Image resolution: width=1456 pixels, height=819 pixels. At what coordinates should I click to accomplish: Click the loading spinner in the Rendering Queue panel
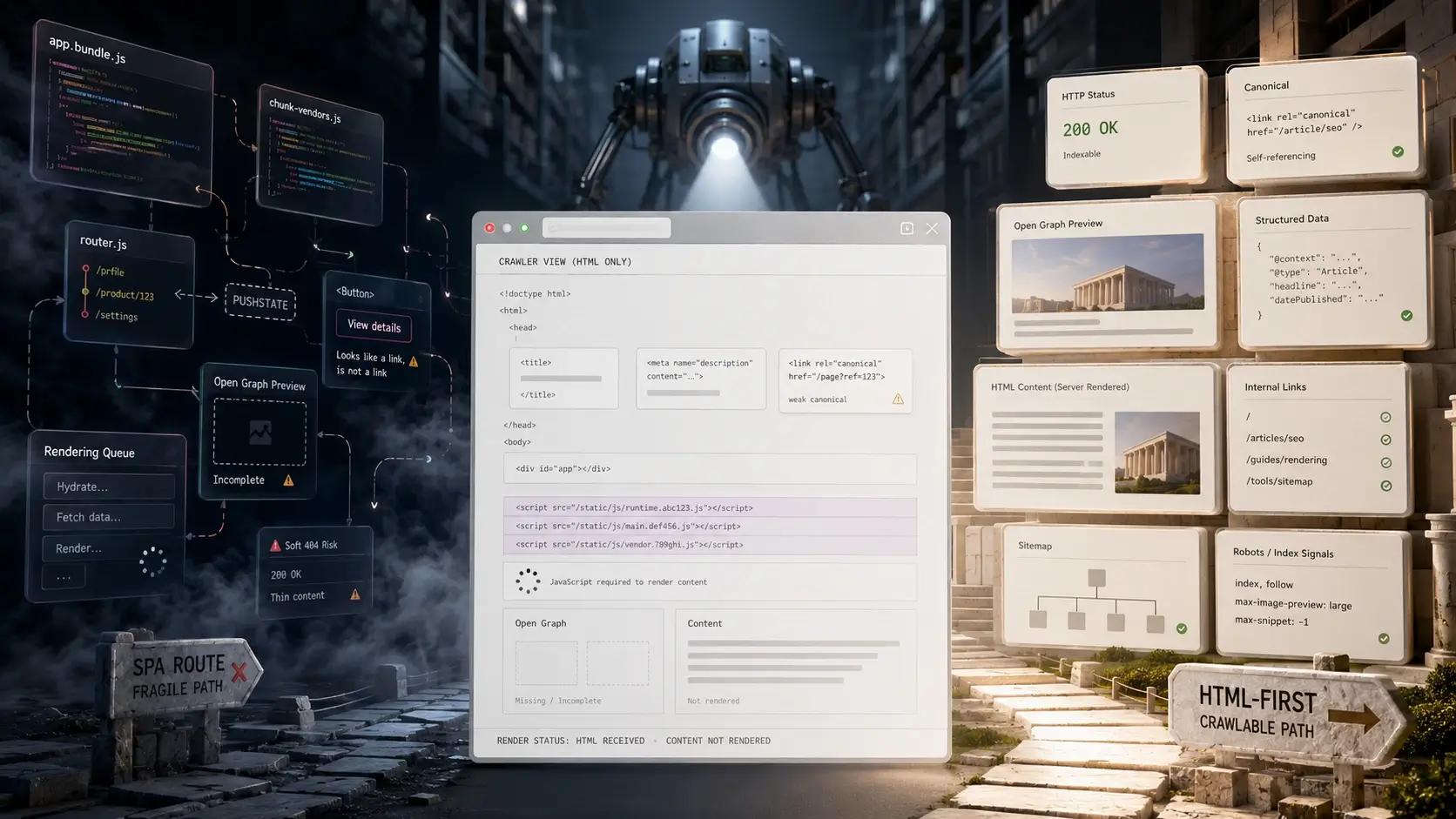click(x=152, y=562)
